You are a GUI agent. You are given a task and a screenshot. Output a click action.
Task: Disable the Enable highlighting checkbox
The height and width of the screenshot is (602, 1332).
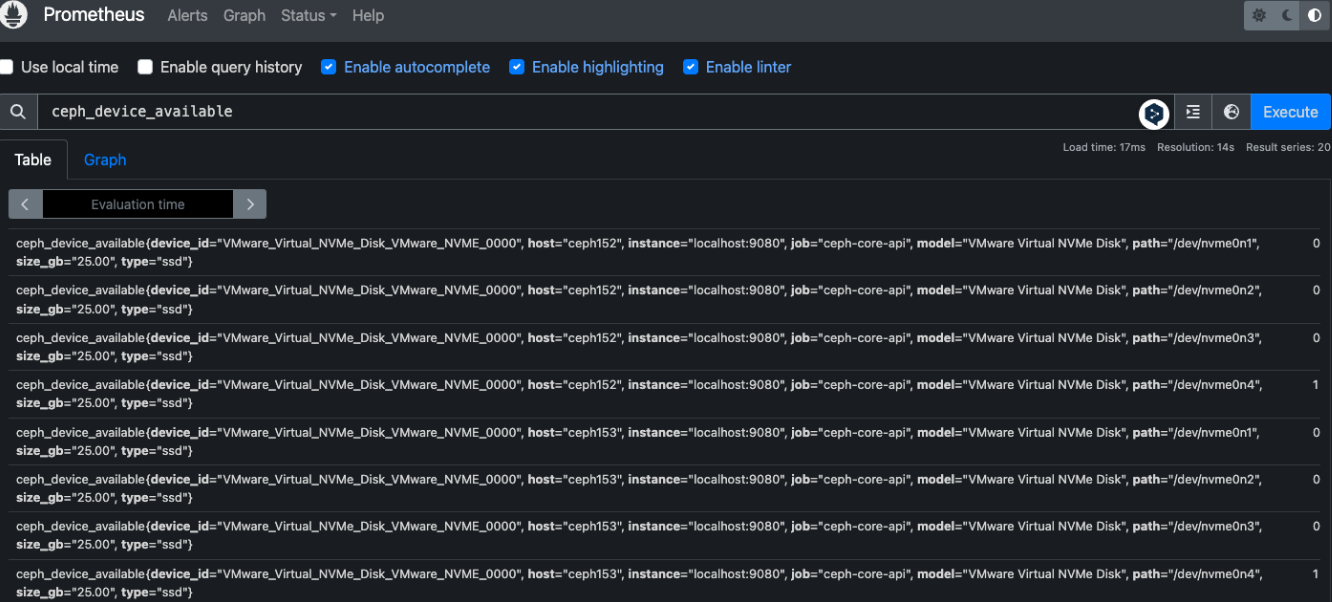point(516,67)
